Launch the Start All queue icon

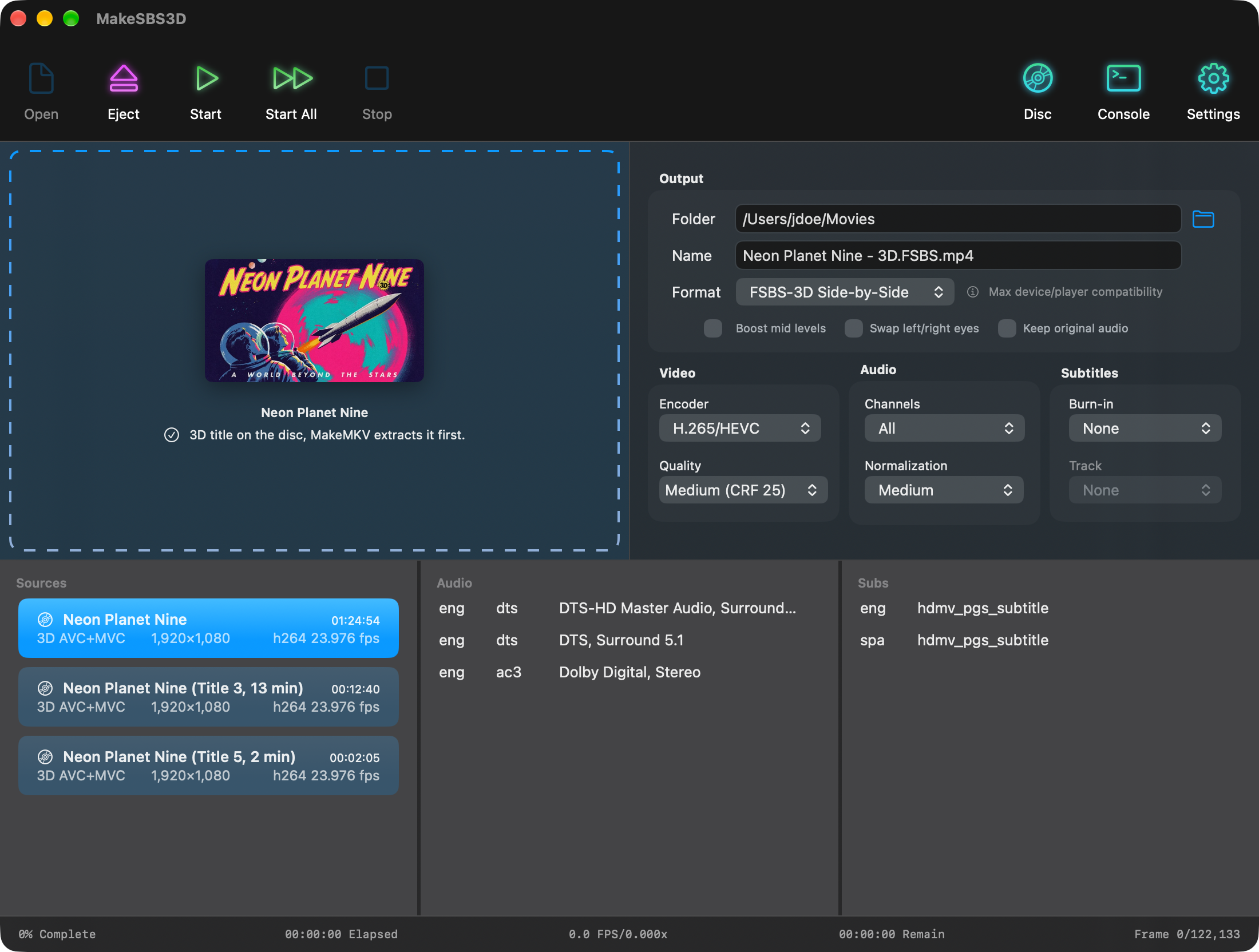292,78
